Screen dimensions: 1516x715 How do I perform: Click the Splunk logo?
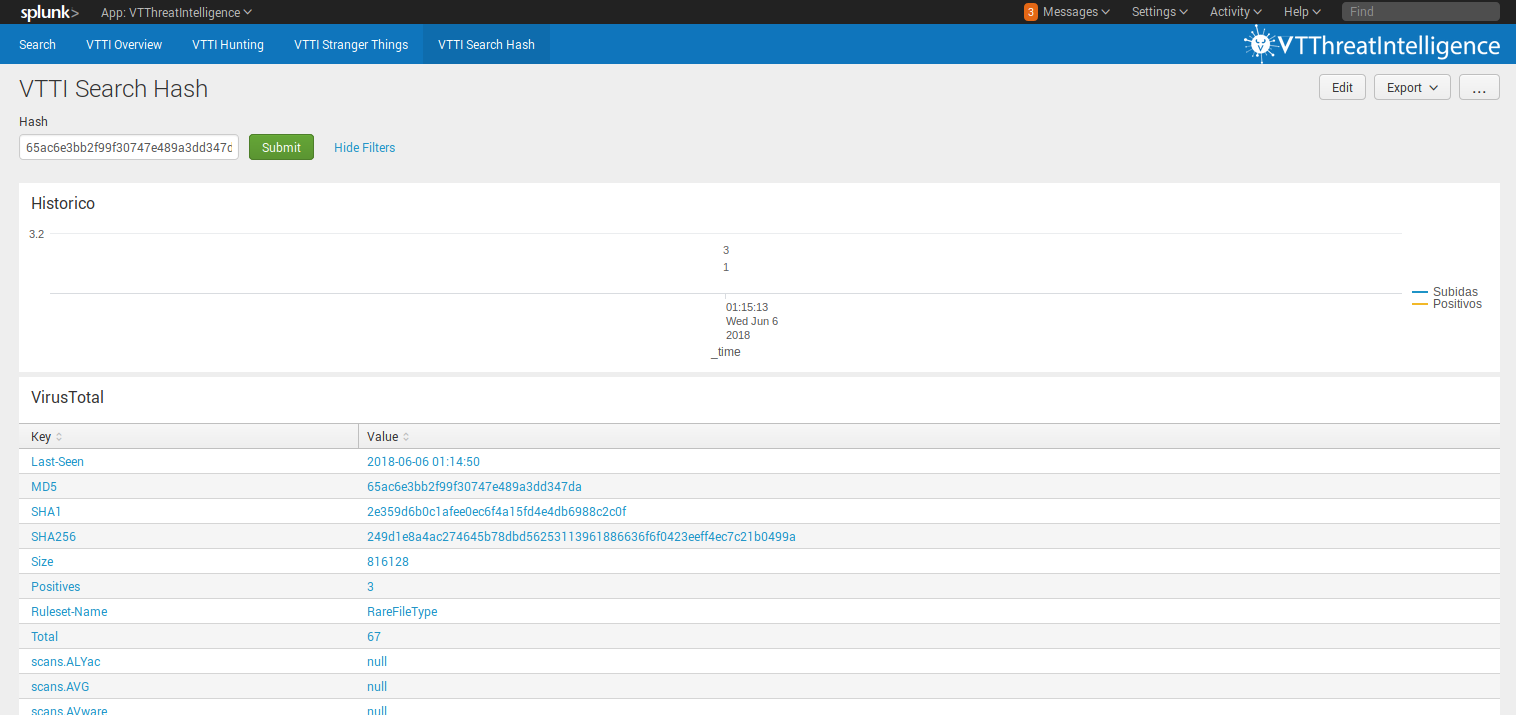click(x=48, y=12)
